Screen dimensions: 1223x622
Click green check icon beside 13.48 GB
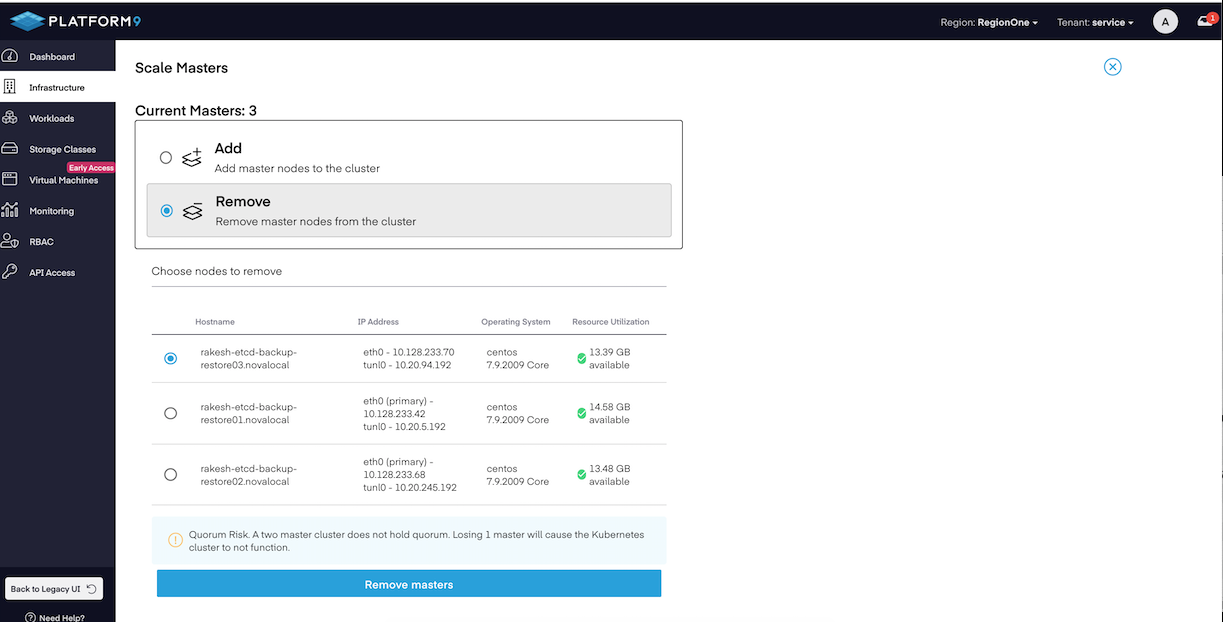tap(581, 474)
